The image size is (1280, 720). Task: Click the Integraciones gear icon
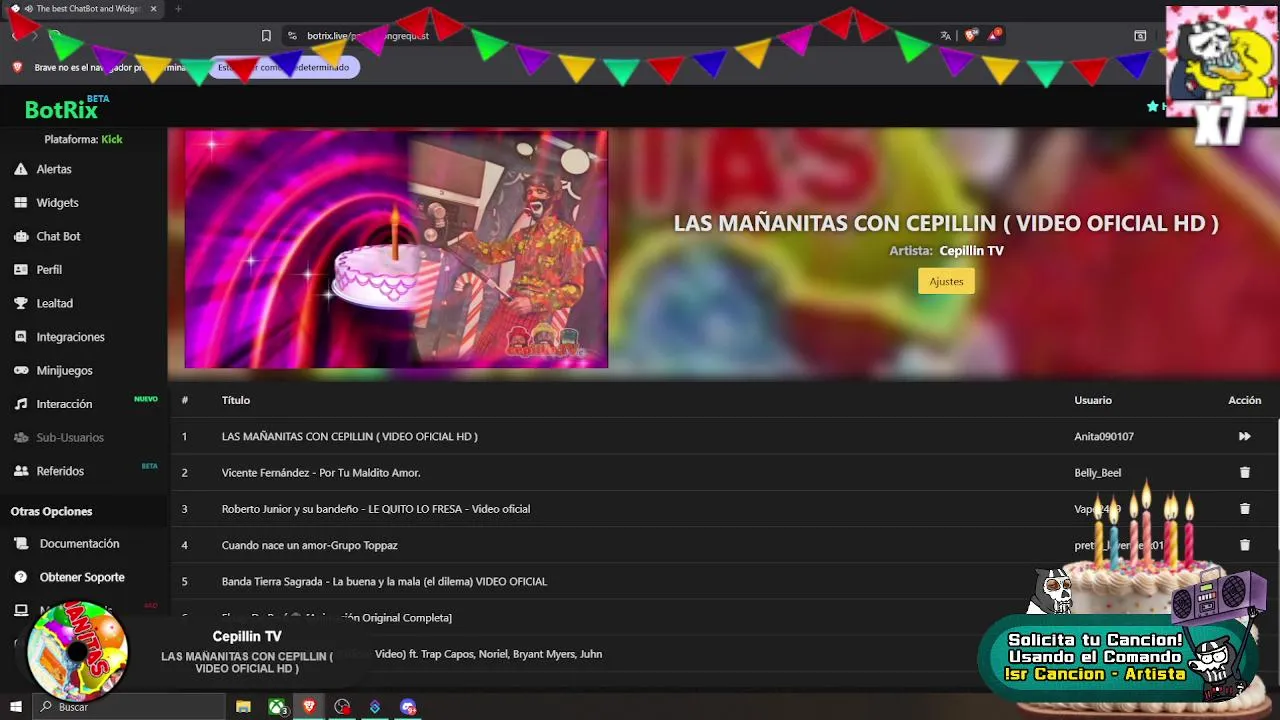[x=20, y=337]
